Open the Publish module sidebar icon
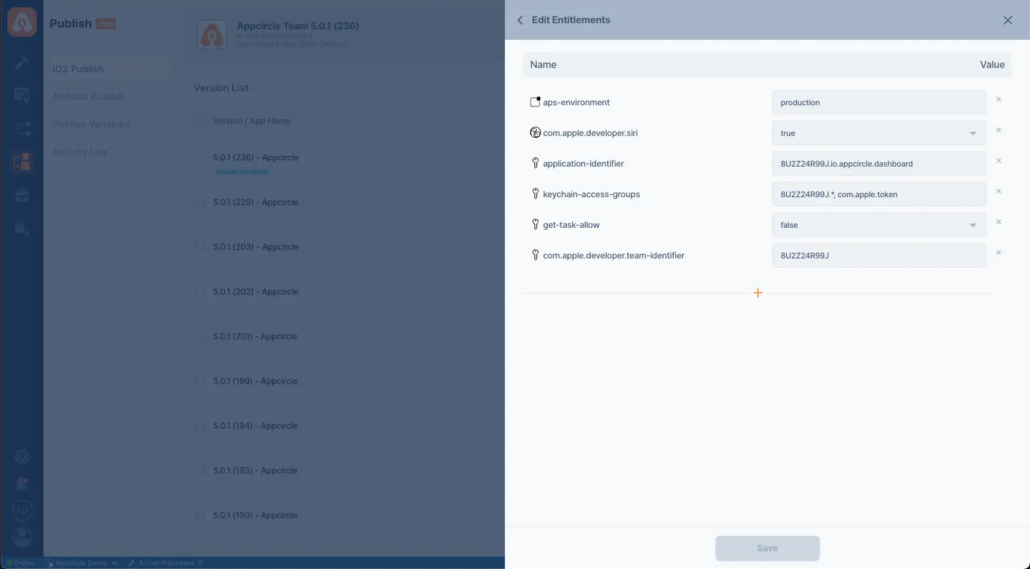 [x=22, y=161]
